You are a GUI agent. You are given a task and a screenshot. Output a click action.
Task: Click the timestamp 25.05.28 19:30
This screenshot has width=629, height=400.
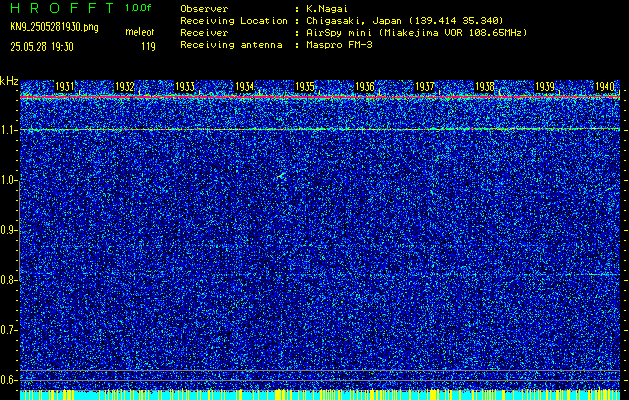tap(42, 47)
